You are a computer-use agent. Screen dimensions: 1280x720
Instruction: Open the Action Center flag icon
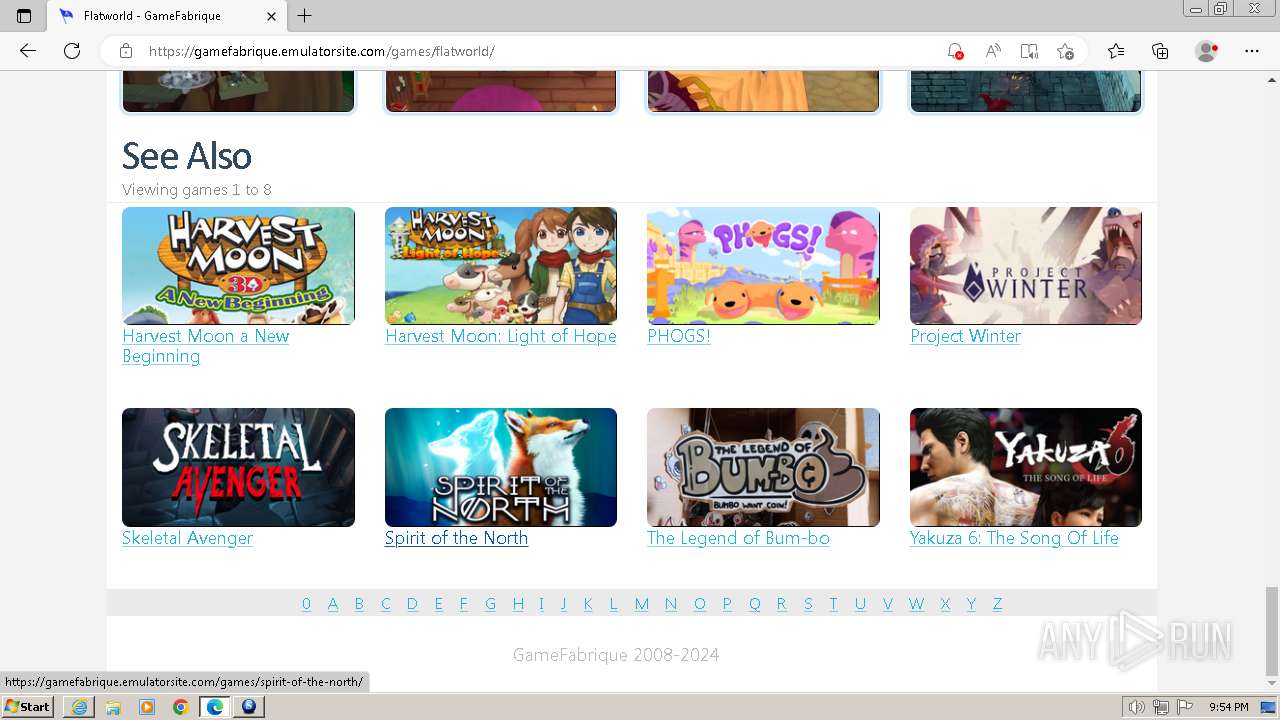(1185, 707)
